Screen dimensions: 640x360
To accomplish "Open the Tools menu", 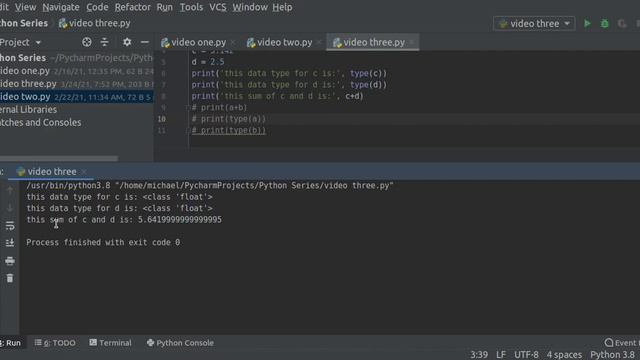I will pos(191,7).
